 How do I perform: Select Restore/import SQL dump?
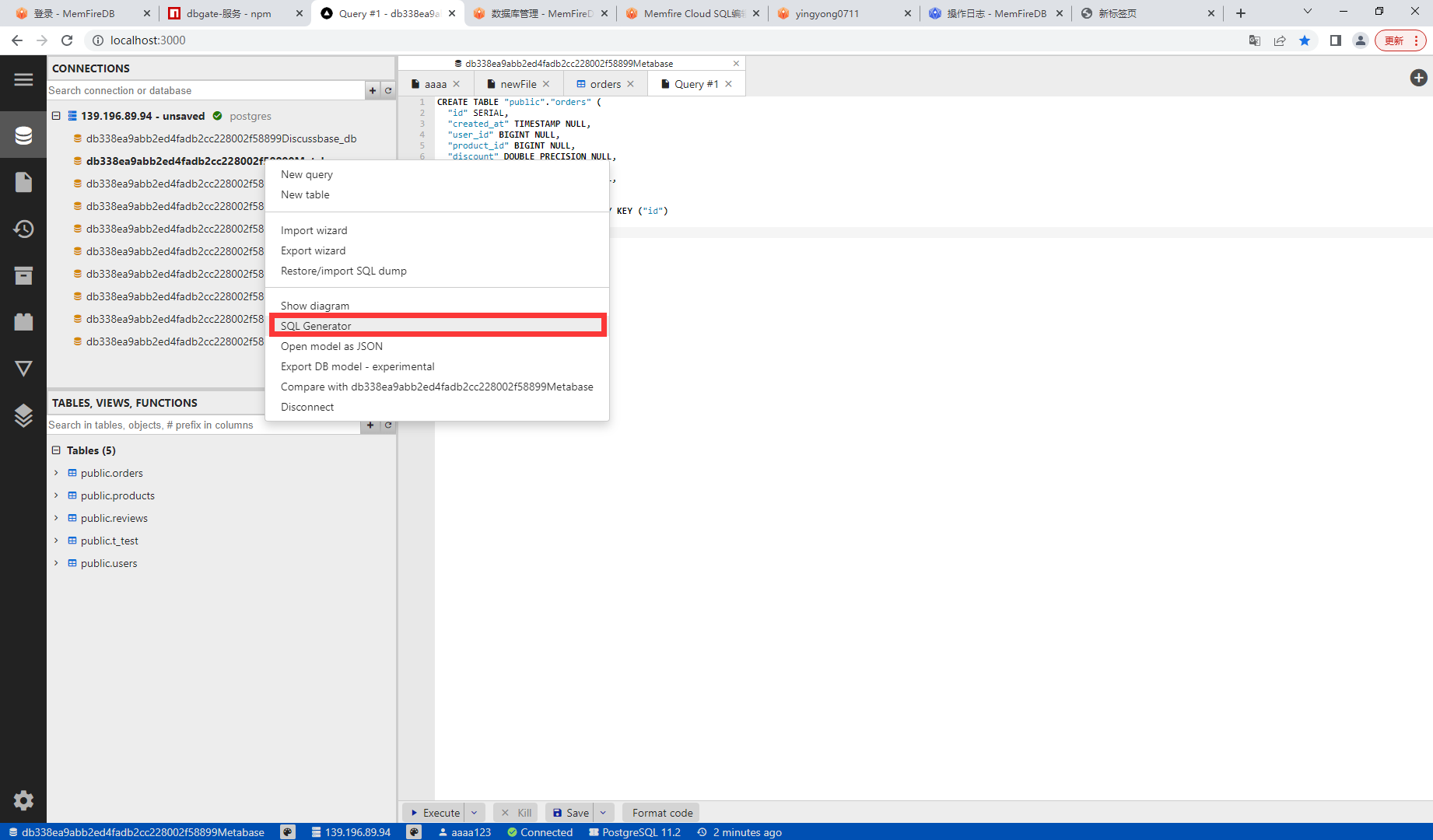(437, 271)
